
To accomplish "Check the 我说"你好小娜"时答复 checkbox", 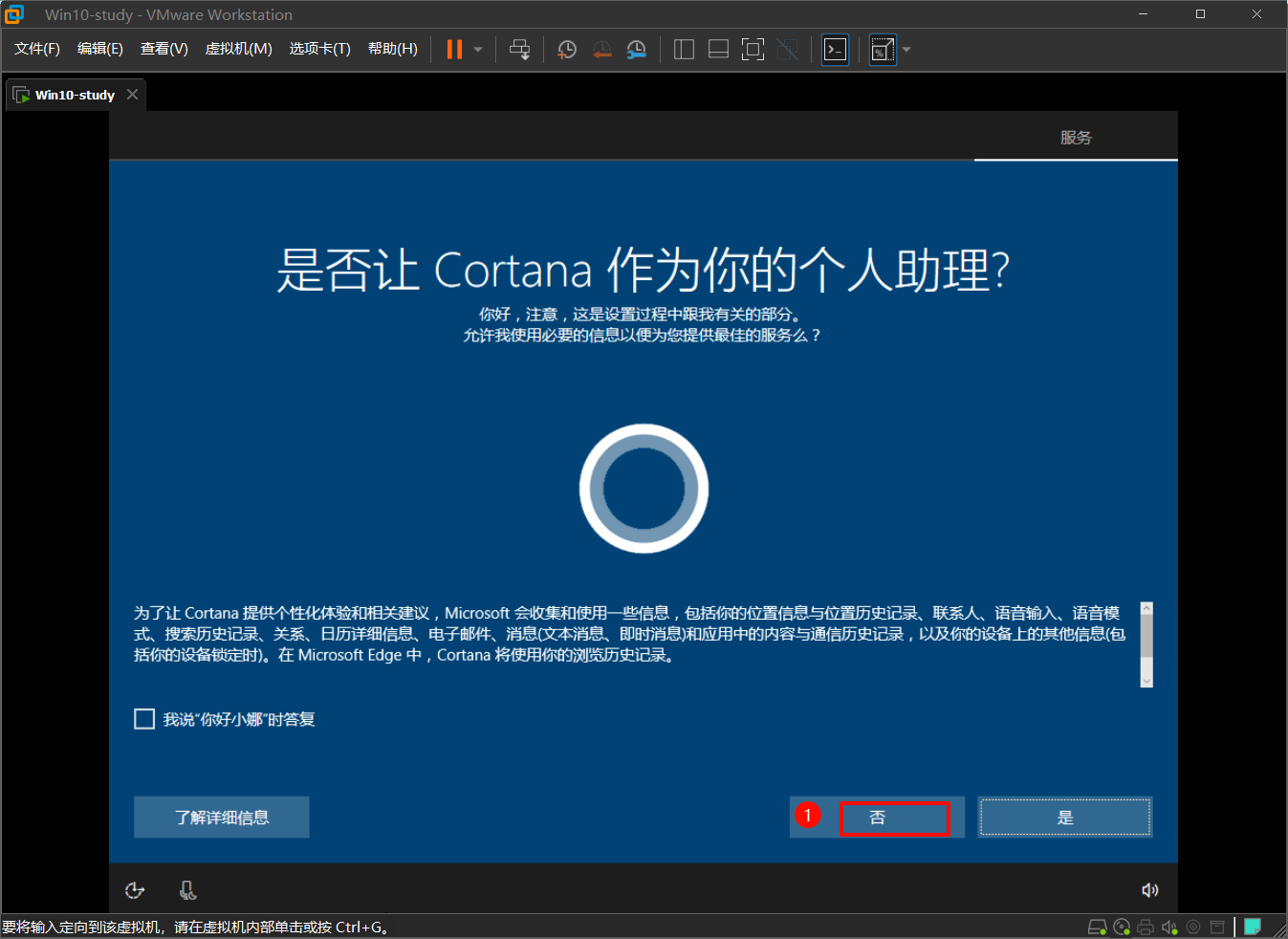I will (x=144, y=718).
